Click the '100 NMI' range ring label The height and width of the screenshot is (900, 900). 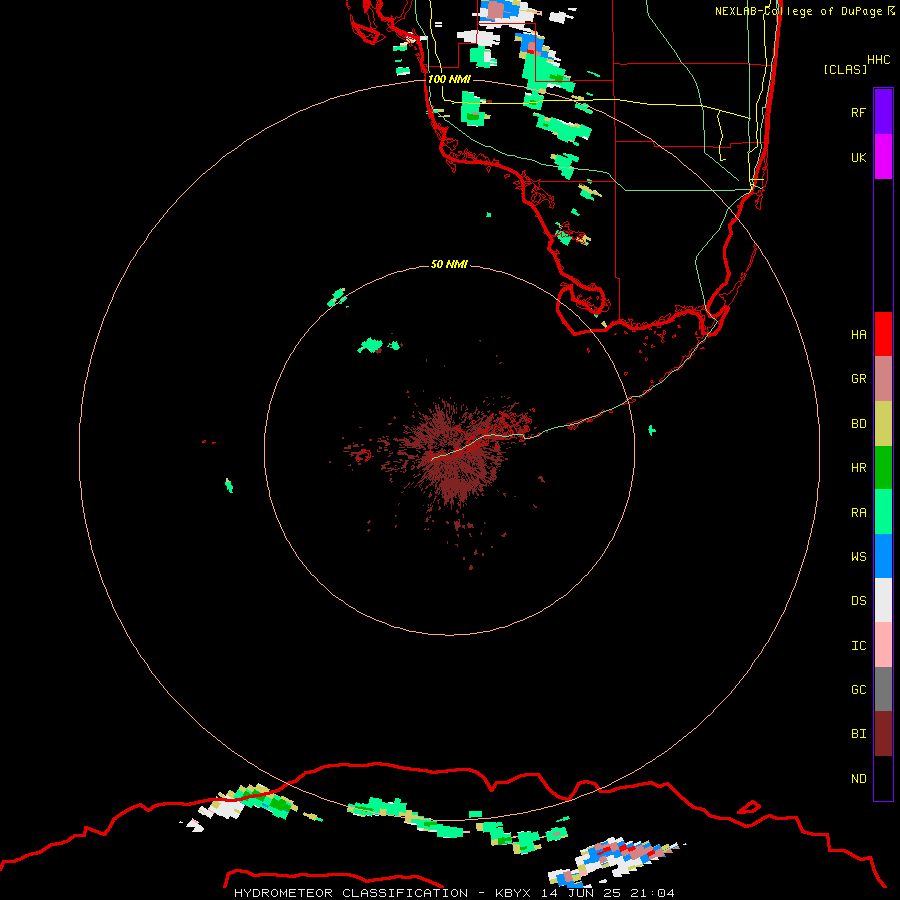449,79
